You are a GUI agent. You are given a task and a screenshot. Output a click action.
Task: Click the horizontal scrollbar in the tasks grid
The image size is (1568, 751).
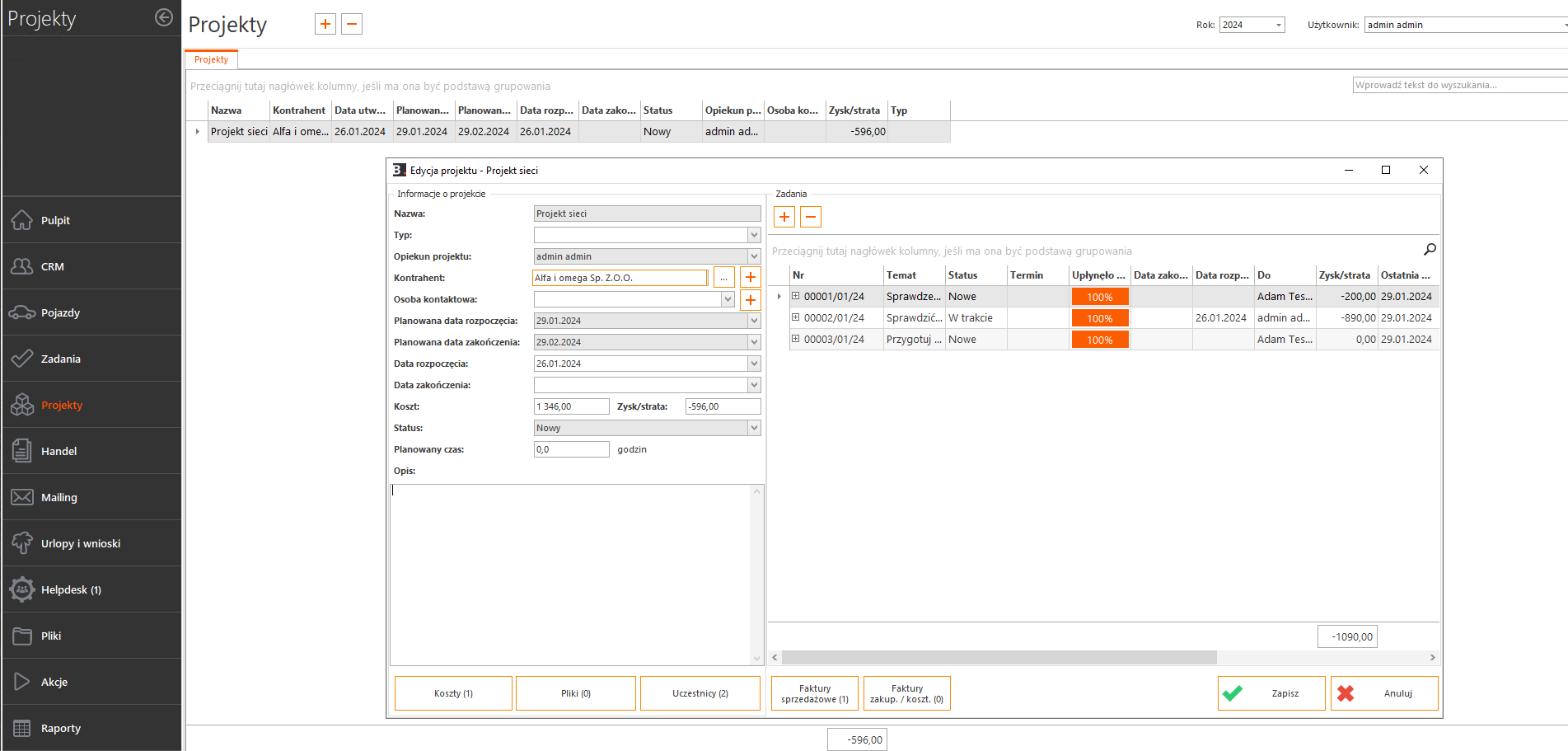999,657
